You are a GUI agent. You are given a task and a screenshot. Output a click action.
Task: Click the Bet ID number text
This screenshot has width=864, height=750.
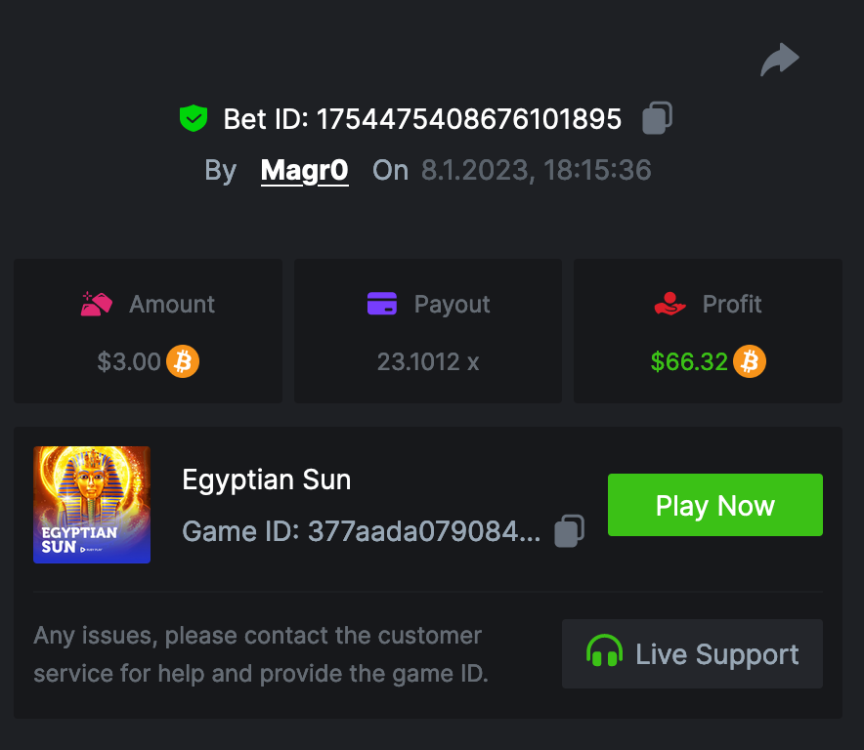(469, 120)
